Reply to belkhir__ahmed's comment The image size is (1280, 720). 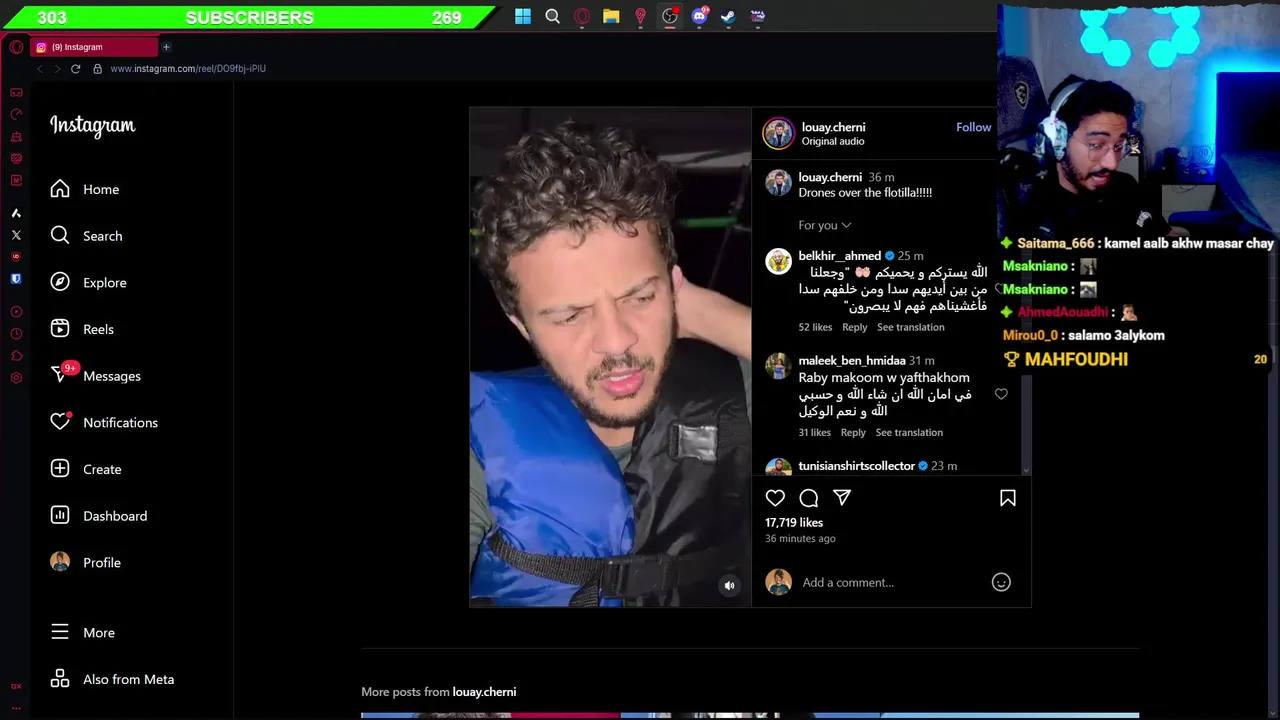[x=854, y=327]
